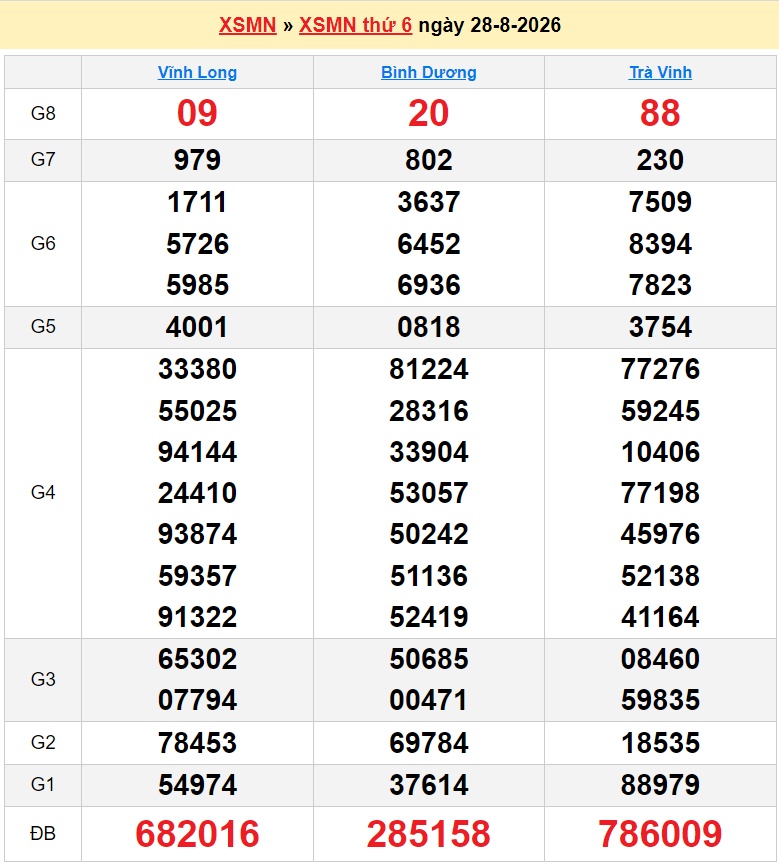Image resolution: width=779 pixels, height=862 pixels.
Task: Select Bình Dương G8 result 20
Action: point(429,113)
